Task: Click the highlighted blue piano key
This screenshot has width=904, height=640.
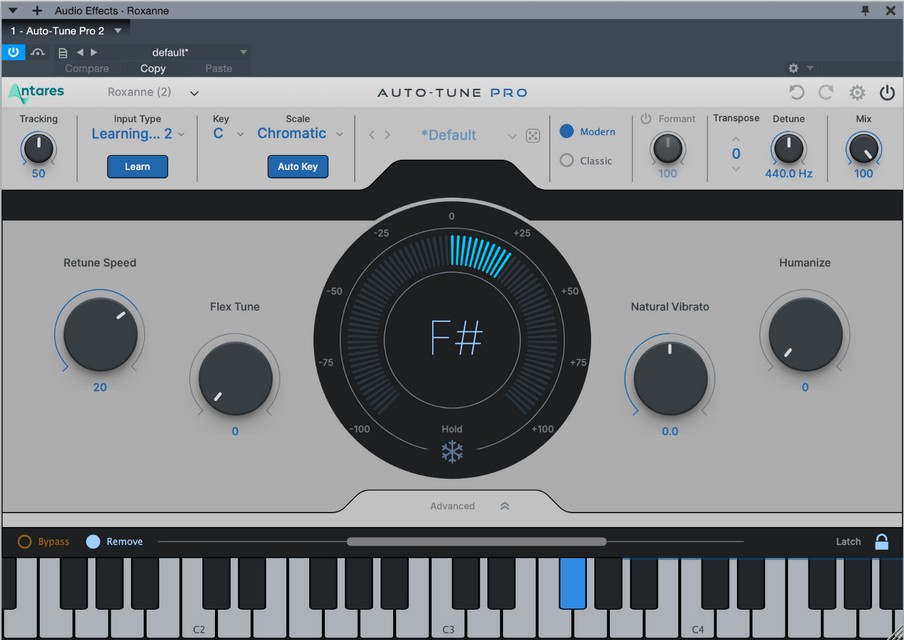Action: pos(572,582)
